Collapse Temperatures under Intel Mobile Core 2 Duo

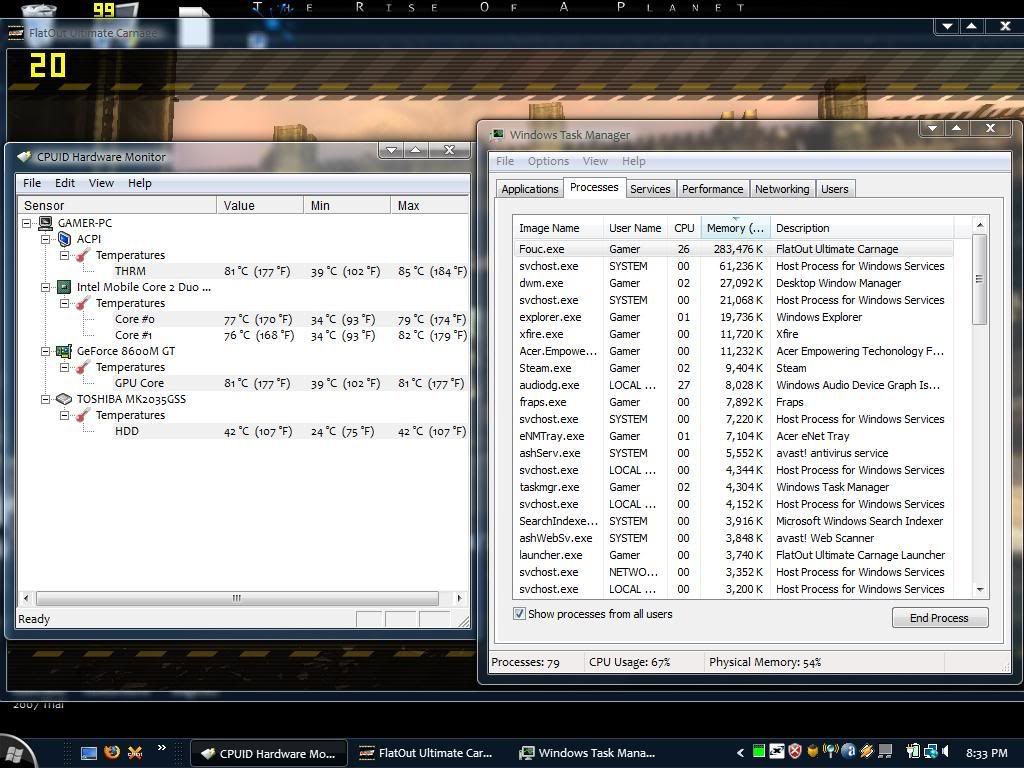pos(65,303)
